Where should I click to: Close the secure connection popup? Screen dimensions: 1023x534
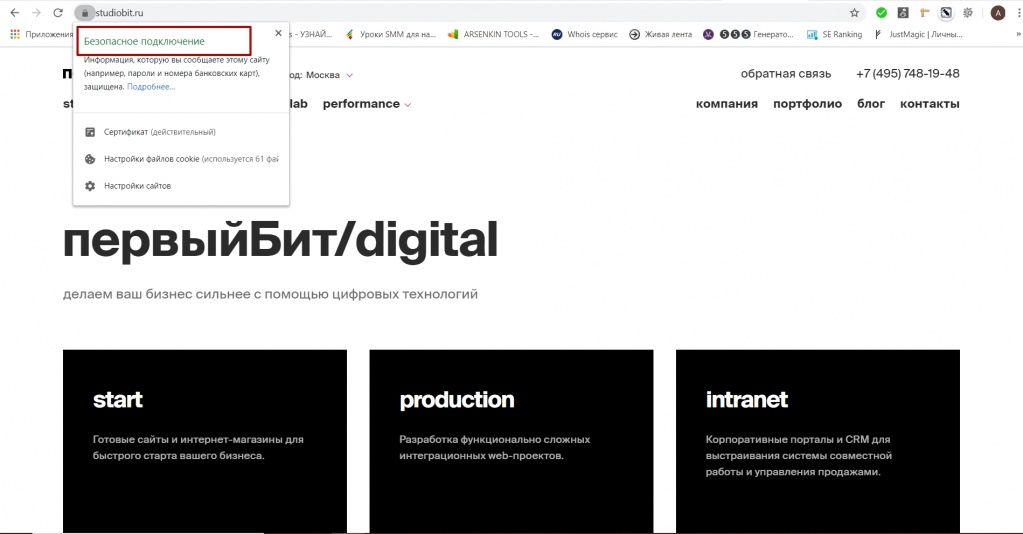(x=278, y=33)
